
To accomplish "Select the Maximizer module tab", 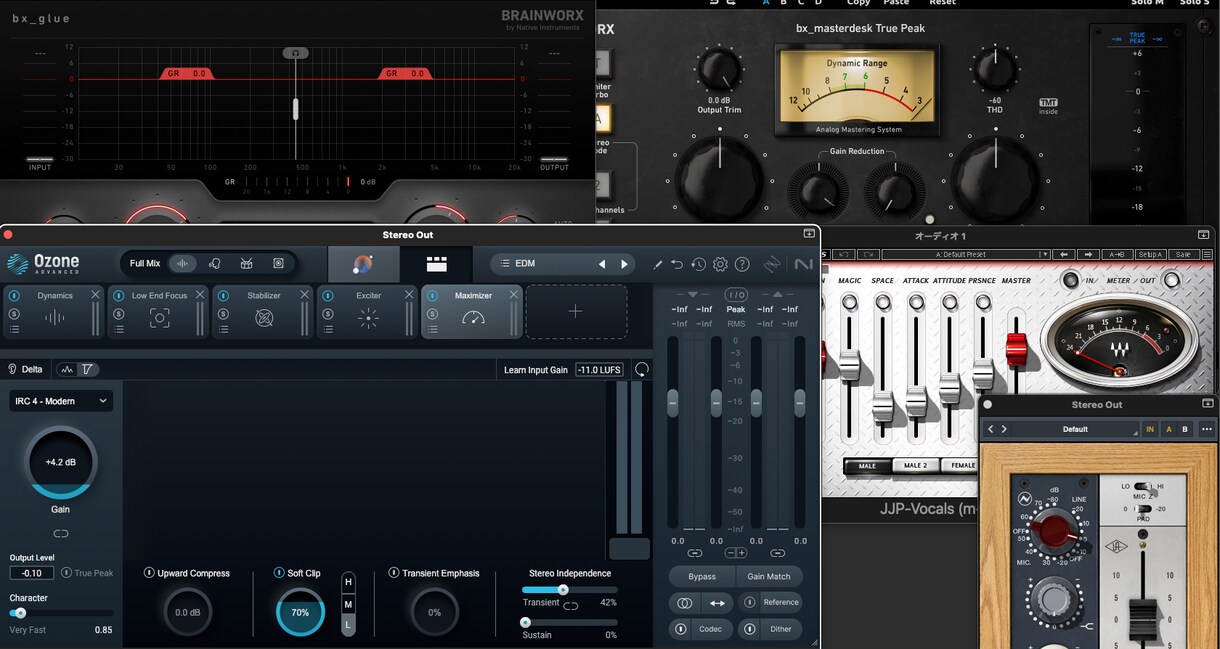I will (x=472, y=311).
